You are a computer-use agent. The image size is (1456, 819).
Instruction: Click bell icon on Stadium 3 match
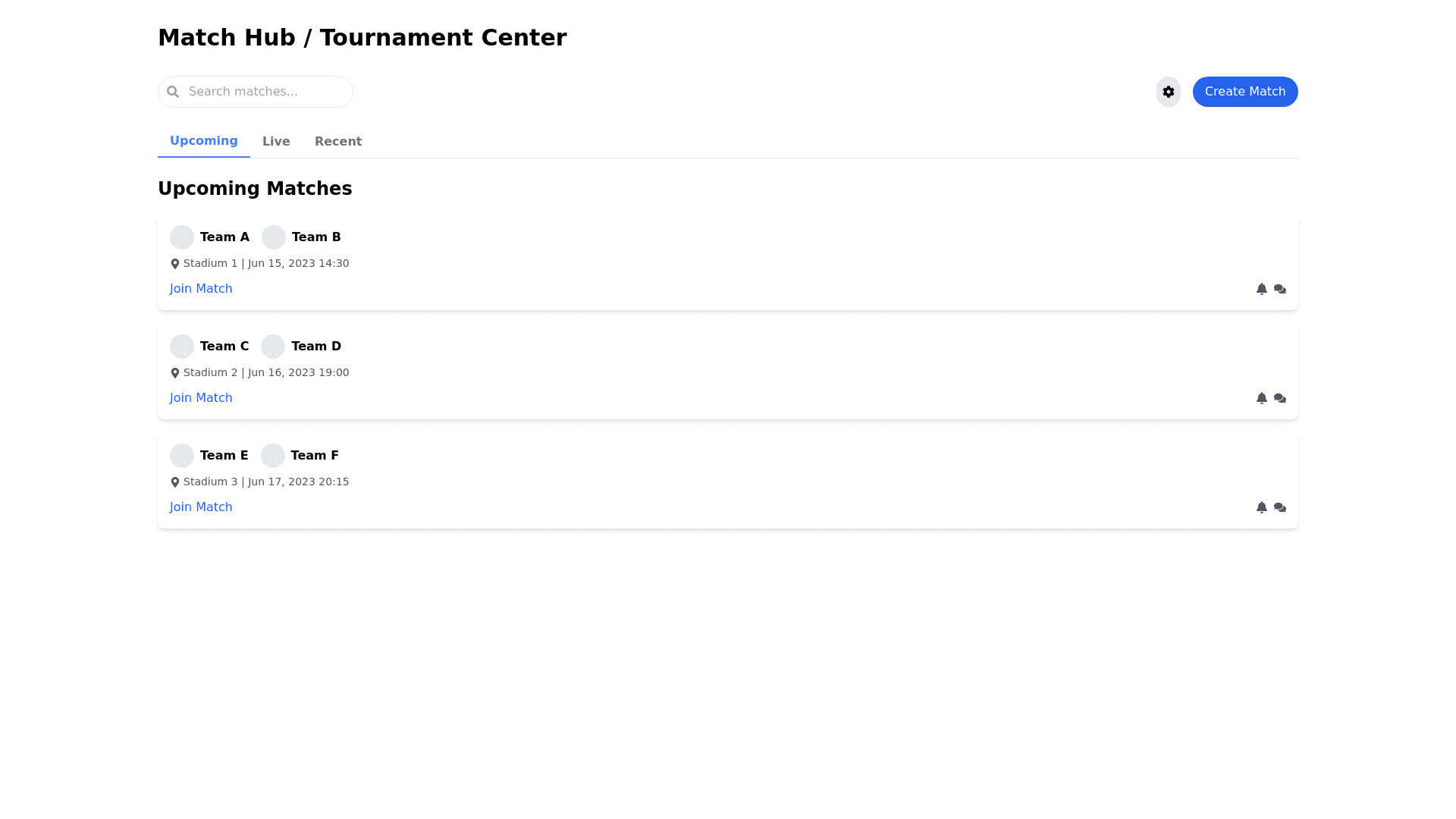(x=1261, y=507)
